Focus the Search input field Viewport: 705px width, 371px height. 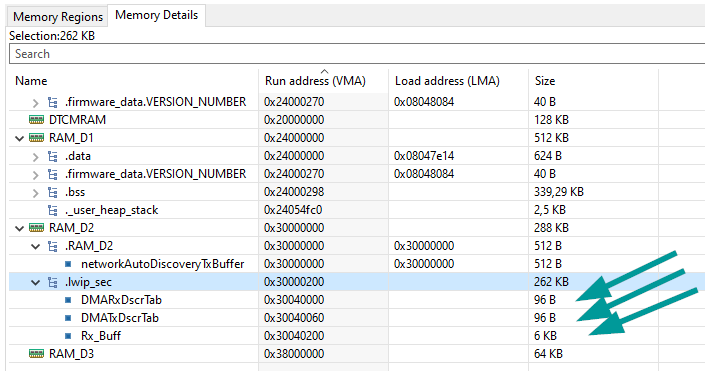coord(357,54)
